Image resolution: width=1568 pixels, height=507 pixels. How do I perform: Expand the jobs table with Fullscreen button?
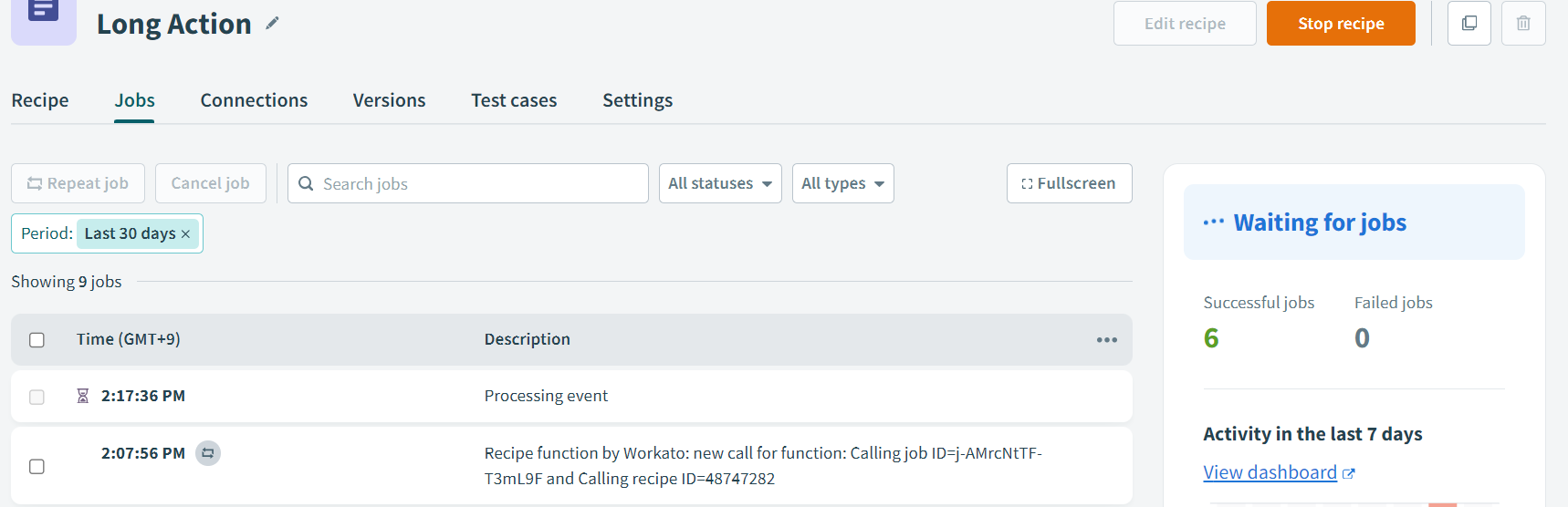(1069, 183)
